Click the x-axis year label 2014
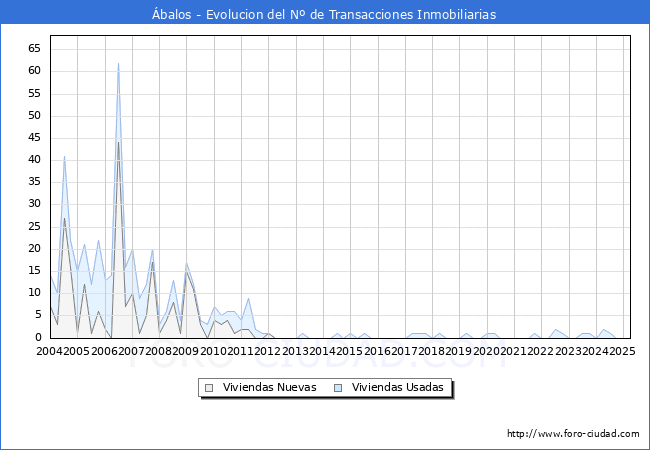The image size is (650, 450). pyautogui.click(x=323, y=351)
